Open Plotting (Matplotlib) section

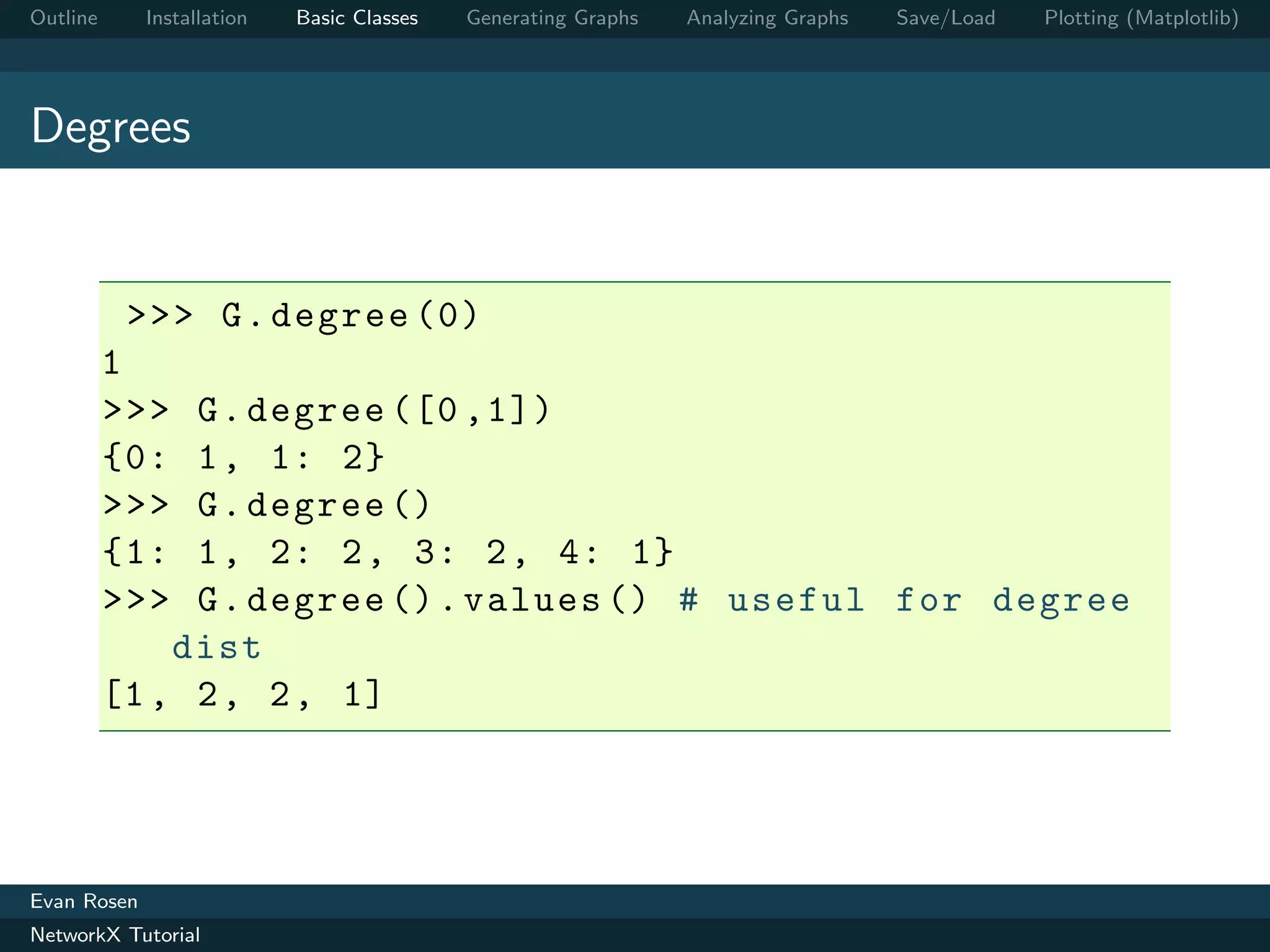point(1142,19)
